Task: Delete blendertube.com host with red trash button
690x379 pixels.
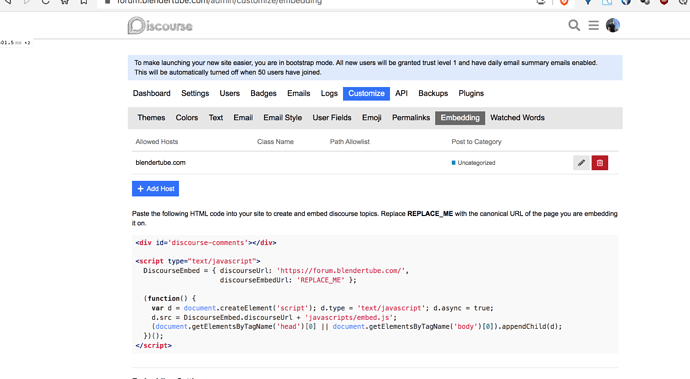Action: point(600,163)
